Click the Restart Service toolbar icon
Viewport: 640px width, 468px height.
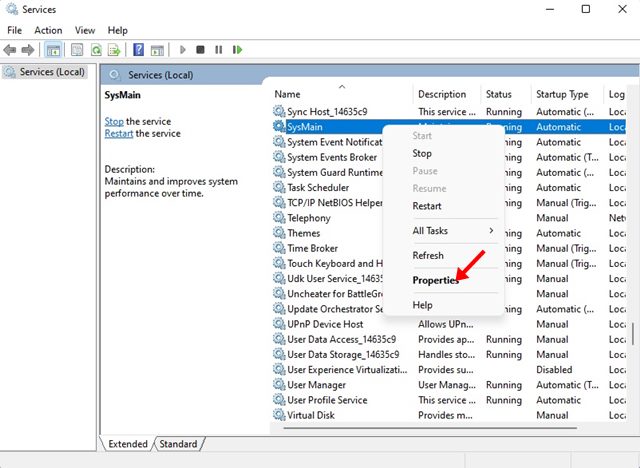coord(238,50)
